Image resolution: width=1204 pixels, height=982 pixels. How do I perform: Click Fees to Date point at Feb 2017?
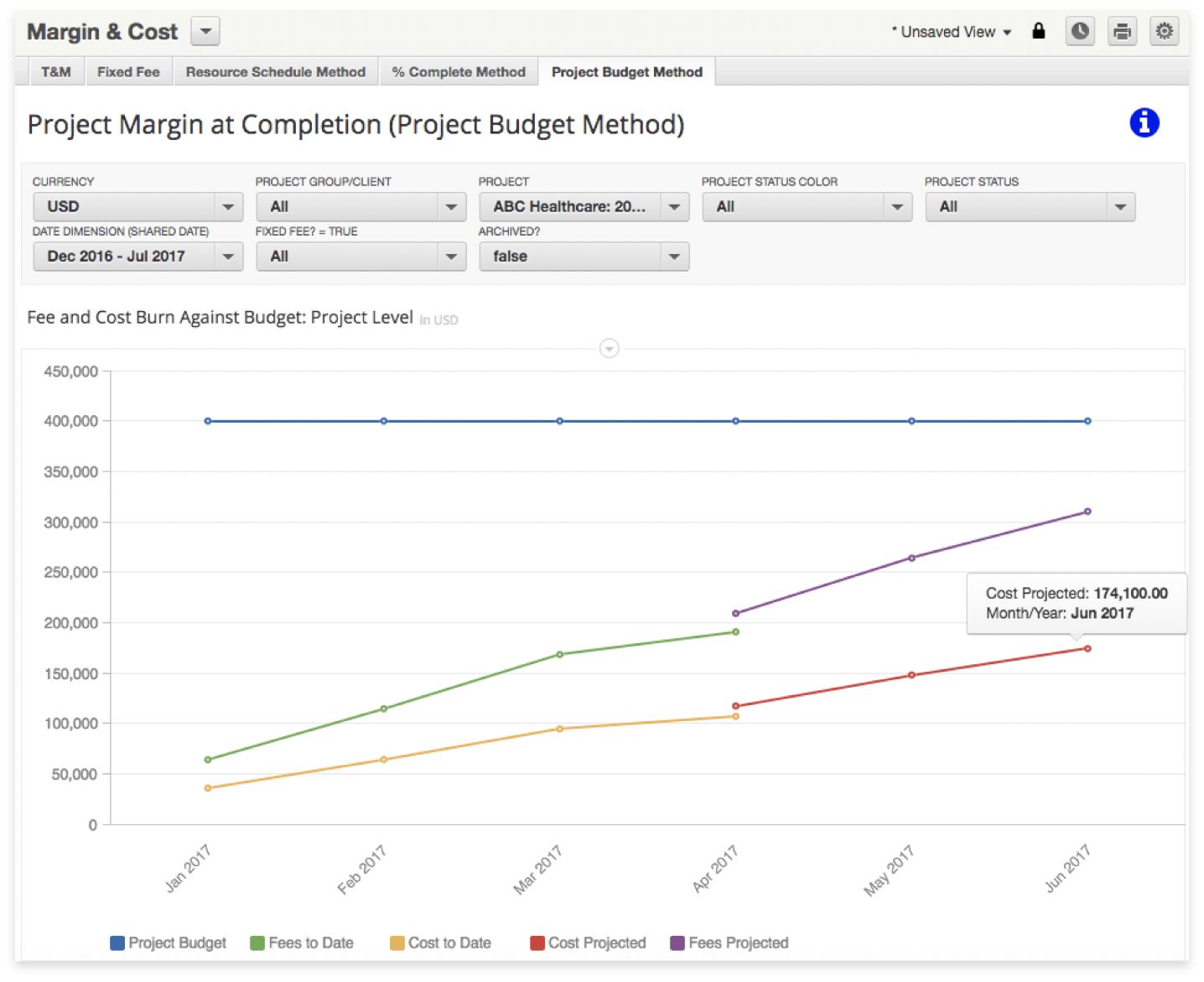(x=384, y=709)
